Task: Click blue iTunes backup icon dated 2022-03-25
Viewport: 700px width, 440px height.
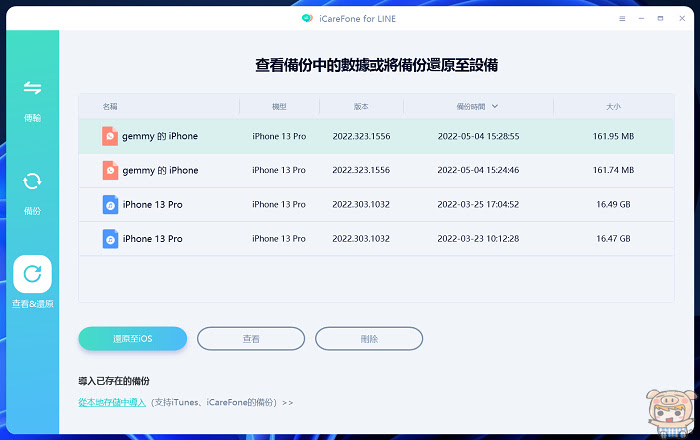Action: tap(110, 204)
